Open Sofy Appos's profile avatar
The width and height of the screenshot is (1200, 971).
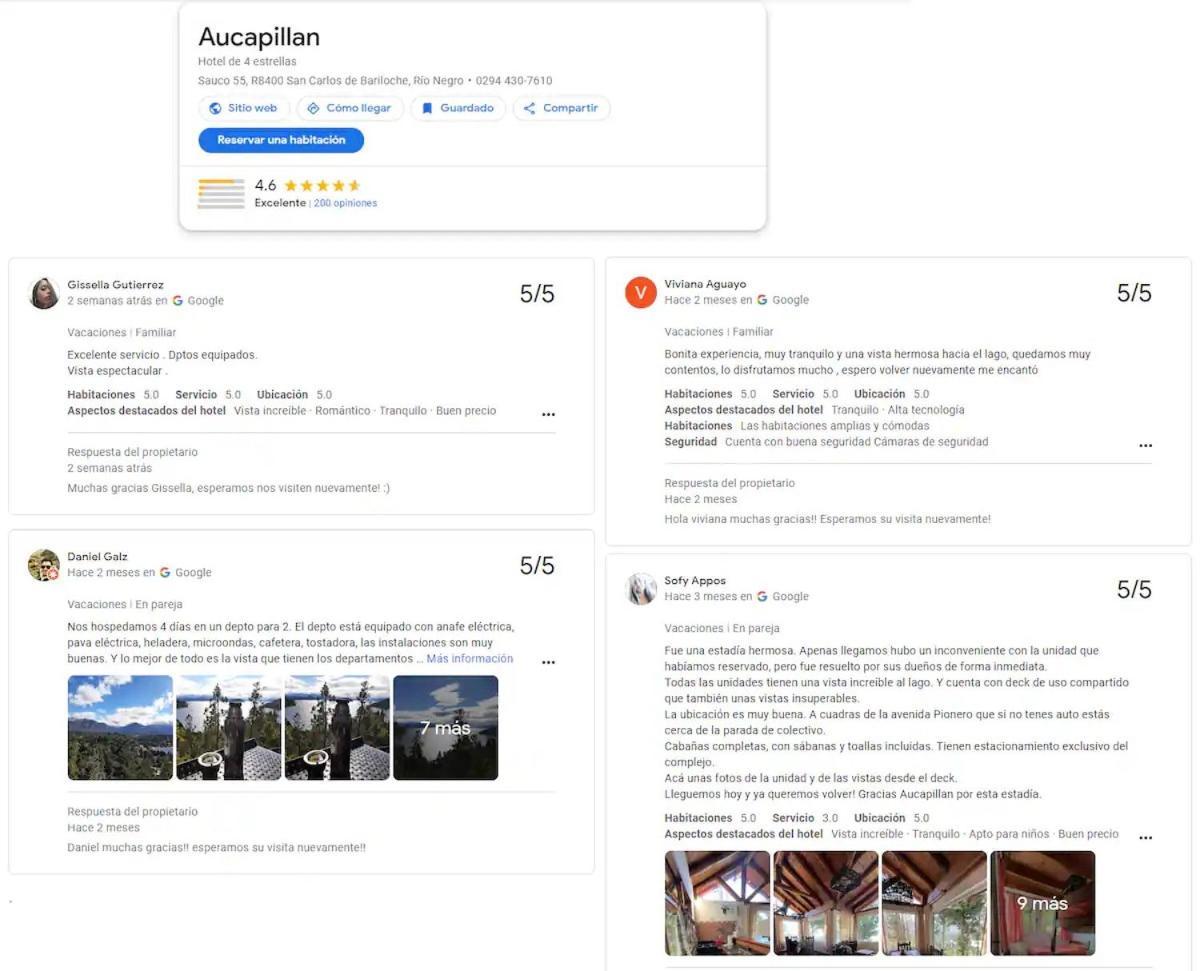(x=641, y=589)
